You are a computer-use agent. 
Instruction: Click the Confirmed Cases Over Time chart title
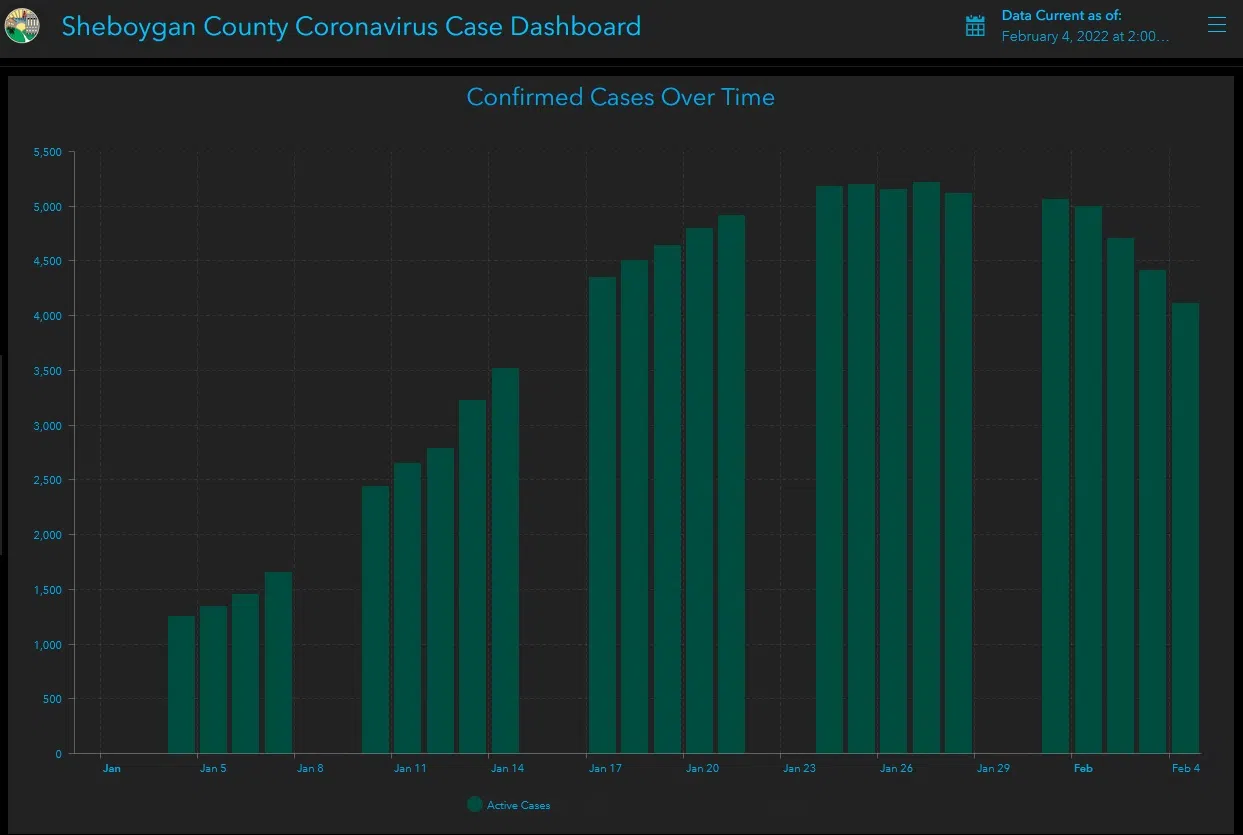click(620, 97)
